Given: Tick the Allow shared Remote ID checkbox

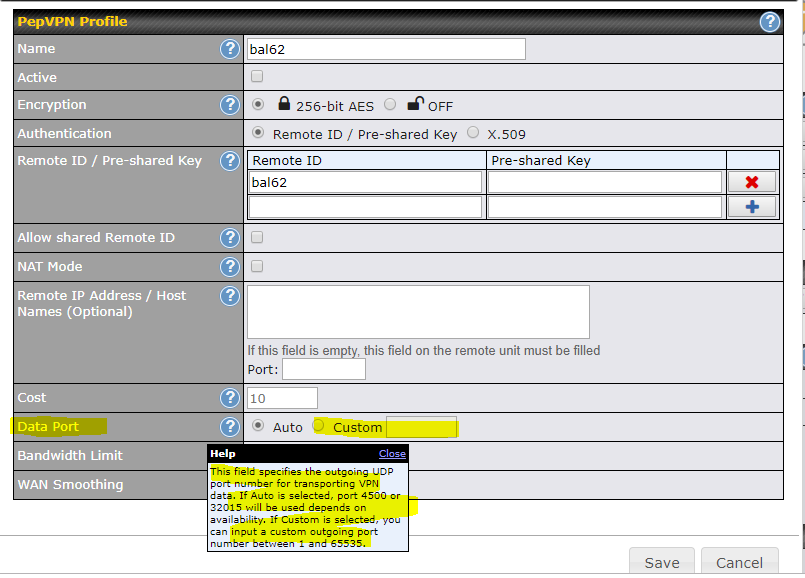Looking at the screenshot, I should point(257,238).
